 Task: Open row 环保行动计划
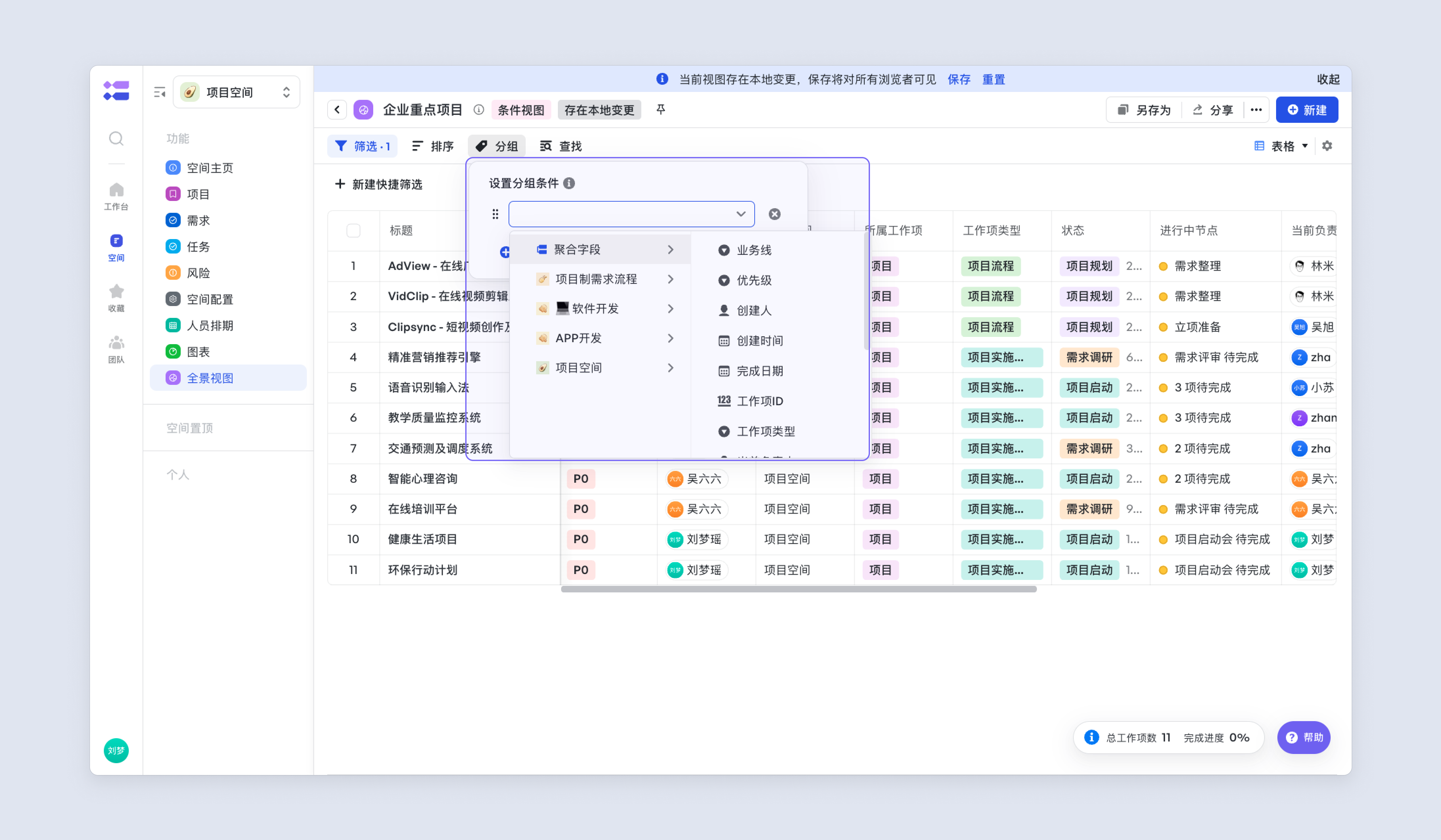423,570
